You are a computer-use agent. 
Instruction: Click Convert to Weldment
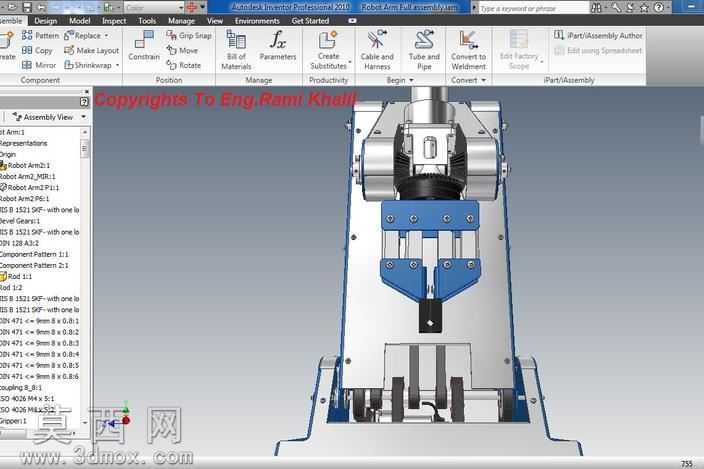click(468, 50)
